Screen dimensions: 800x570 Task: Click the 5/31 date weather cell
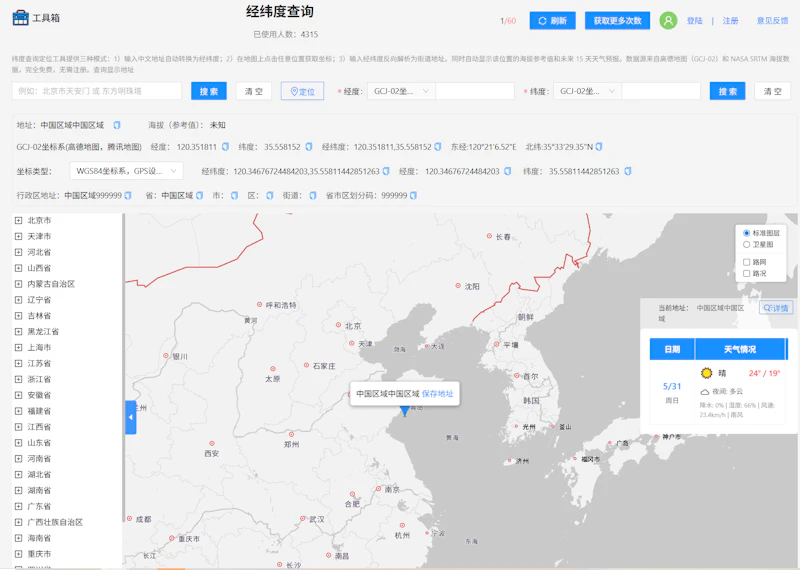672,392
